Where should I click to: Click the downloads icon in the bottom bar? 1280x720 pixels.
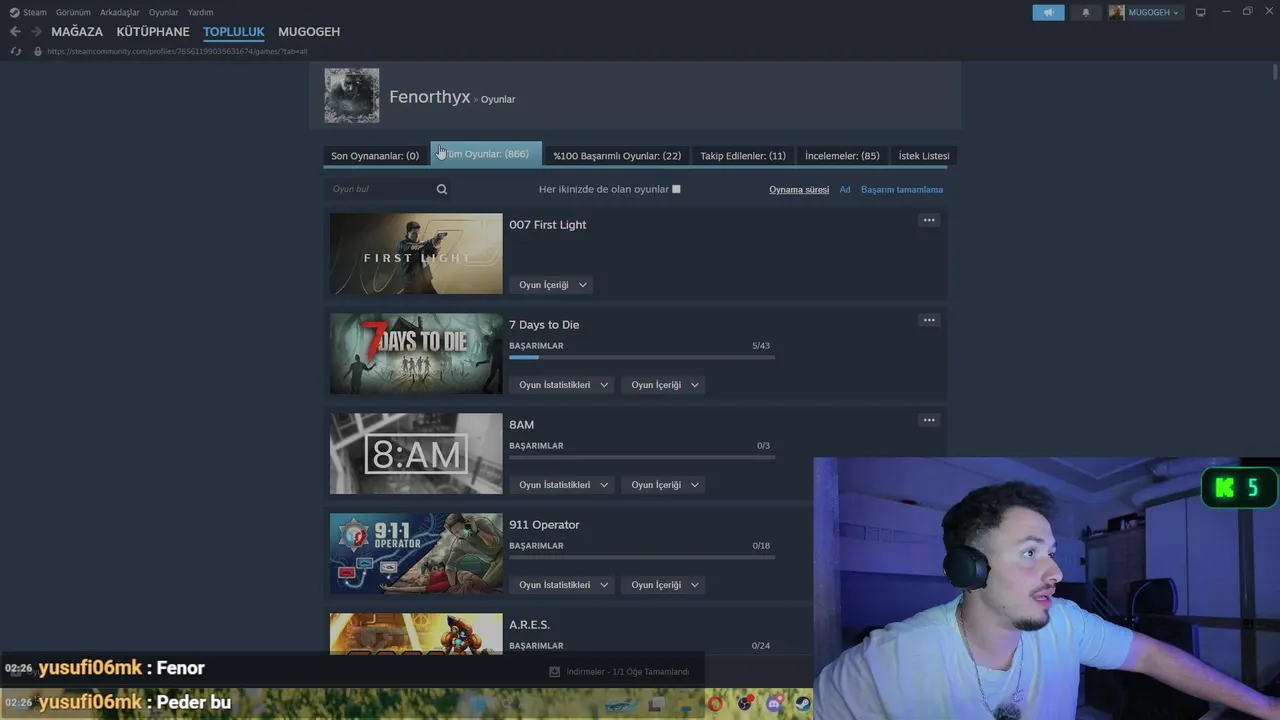(555, 671)
